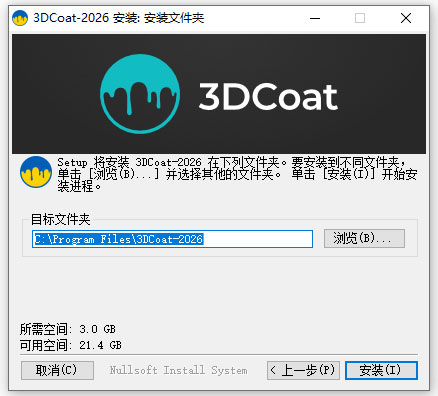
Task: Click the window title 3DCoat-2026 安装
Action: pyautogui.click(x=119, y=18)
